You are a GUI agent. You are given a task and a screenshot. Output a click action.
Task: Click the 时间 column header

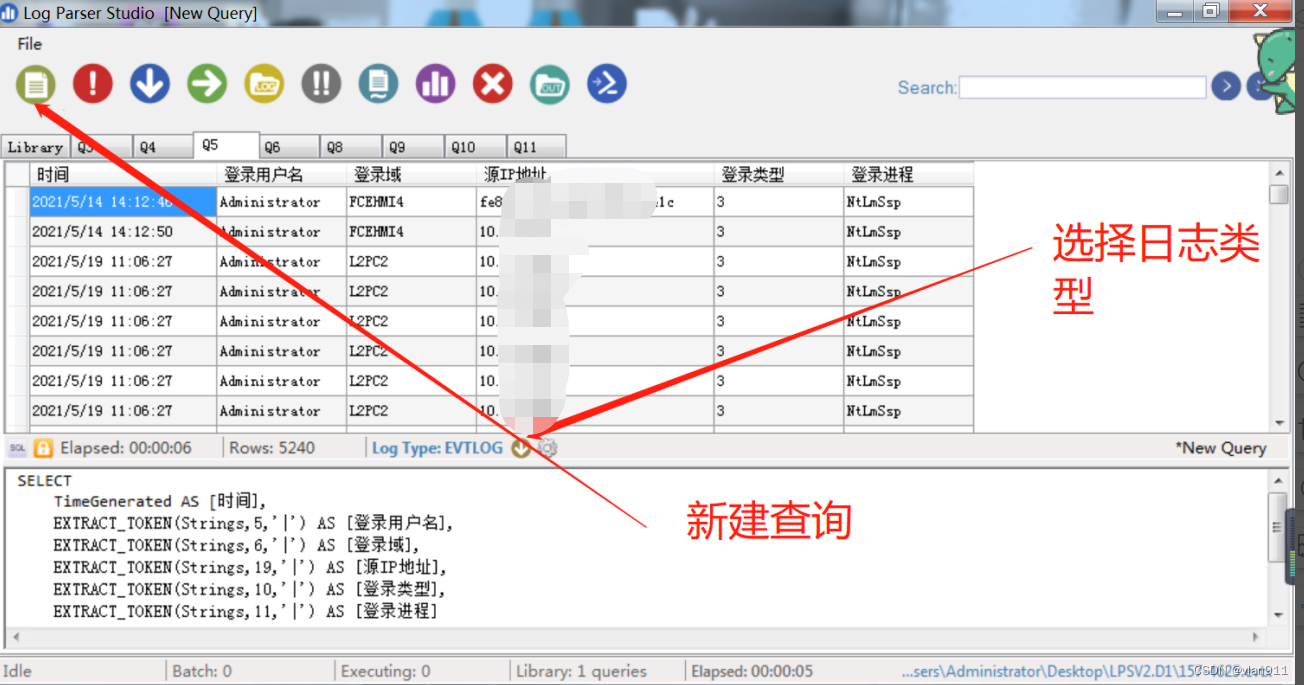(123, 174)
